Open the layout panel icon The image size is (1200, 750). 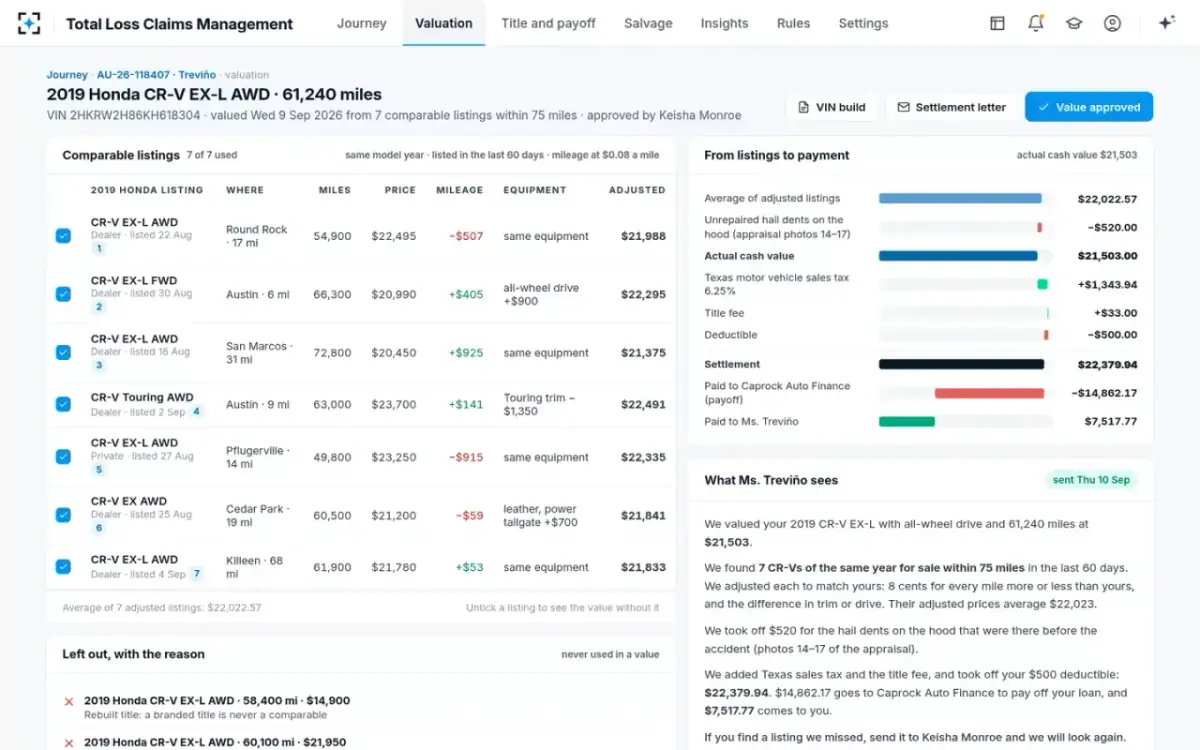[x=997, y=23]
